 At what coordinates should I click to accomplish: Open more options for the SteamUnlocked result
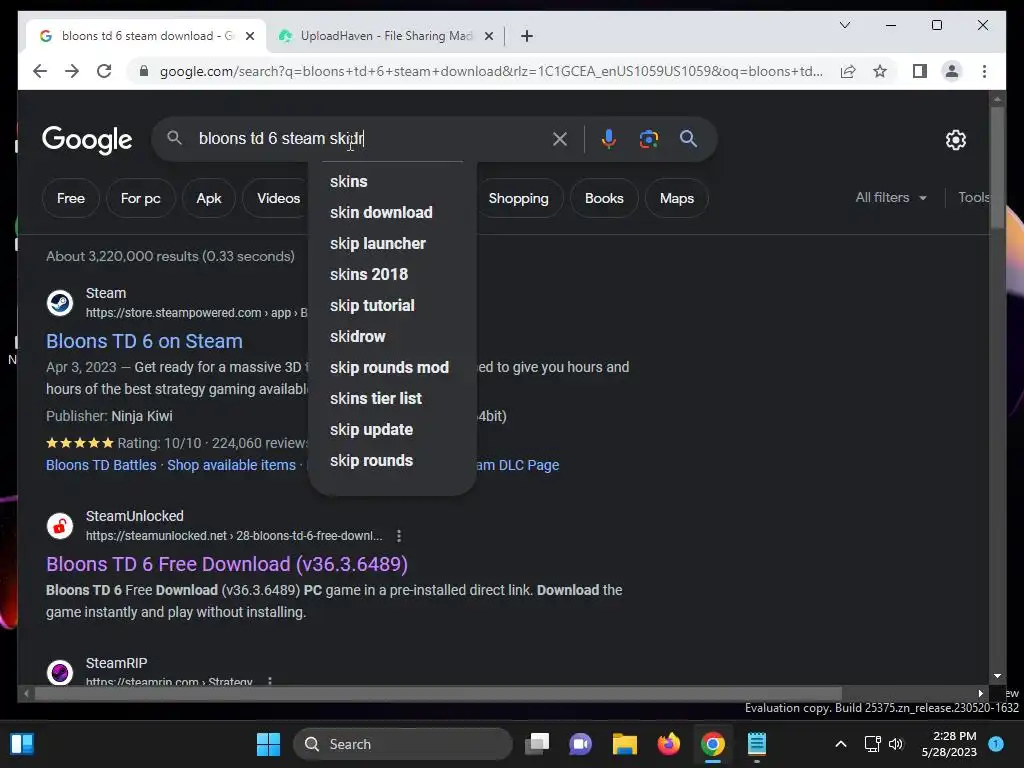click(398, 536)
